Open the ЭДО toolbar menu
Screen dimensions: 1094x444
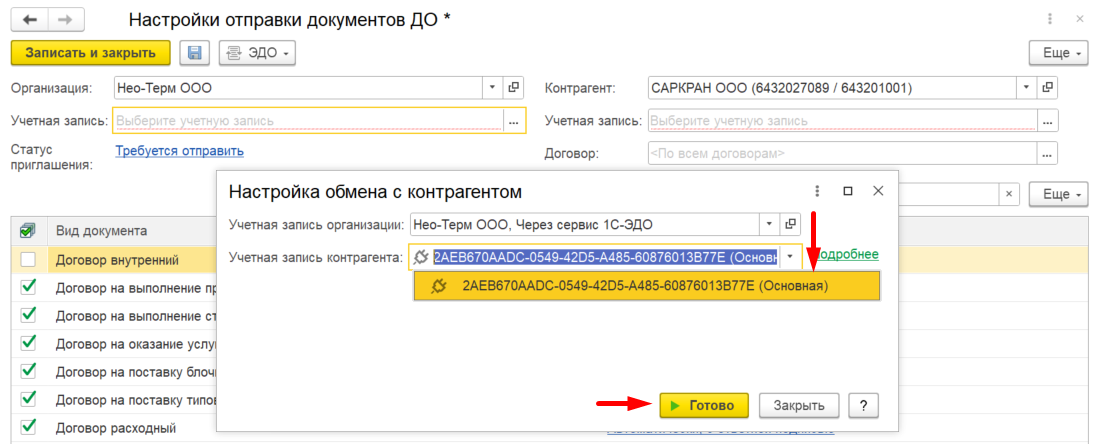point(257,53)
